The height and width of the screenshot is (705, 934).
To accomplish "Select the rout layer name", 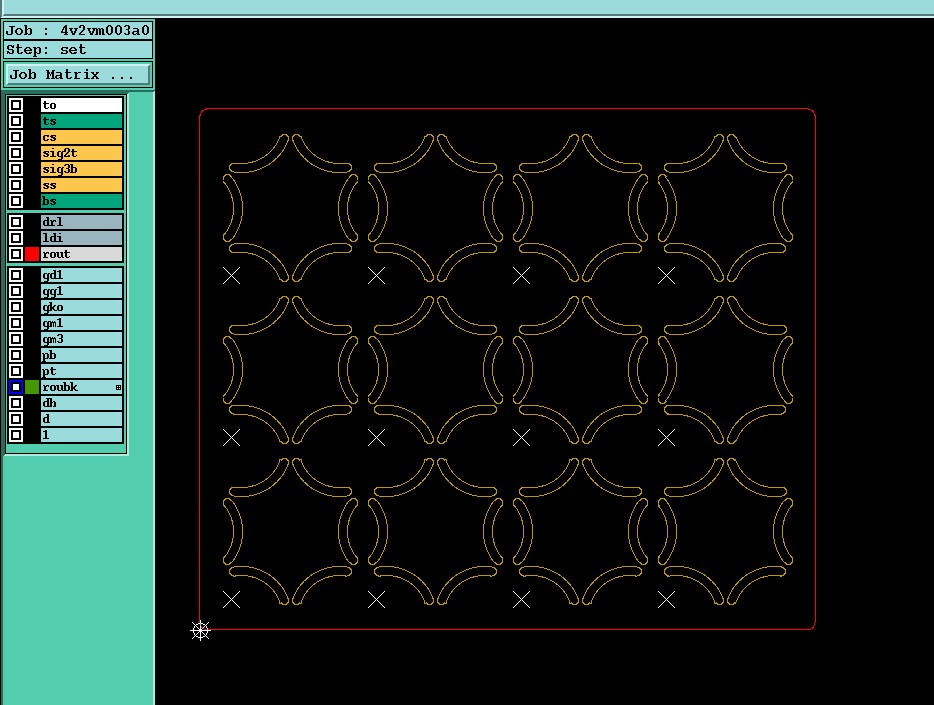I will coord(82,254).
